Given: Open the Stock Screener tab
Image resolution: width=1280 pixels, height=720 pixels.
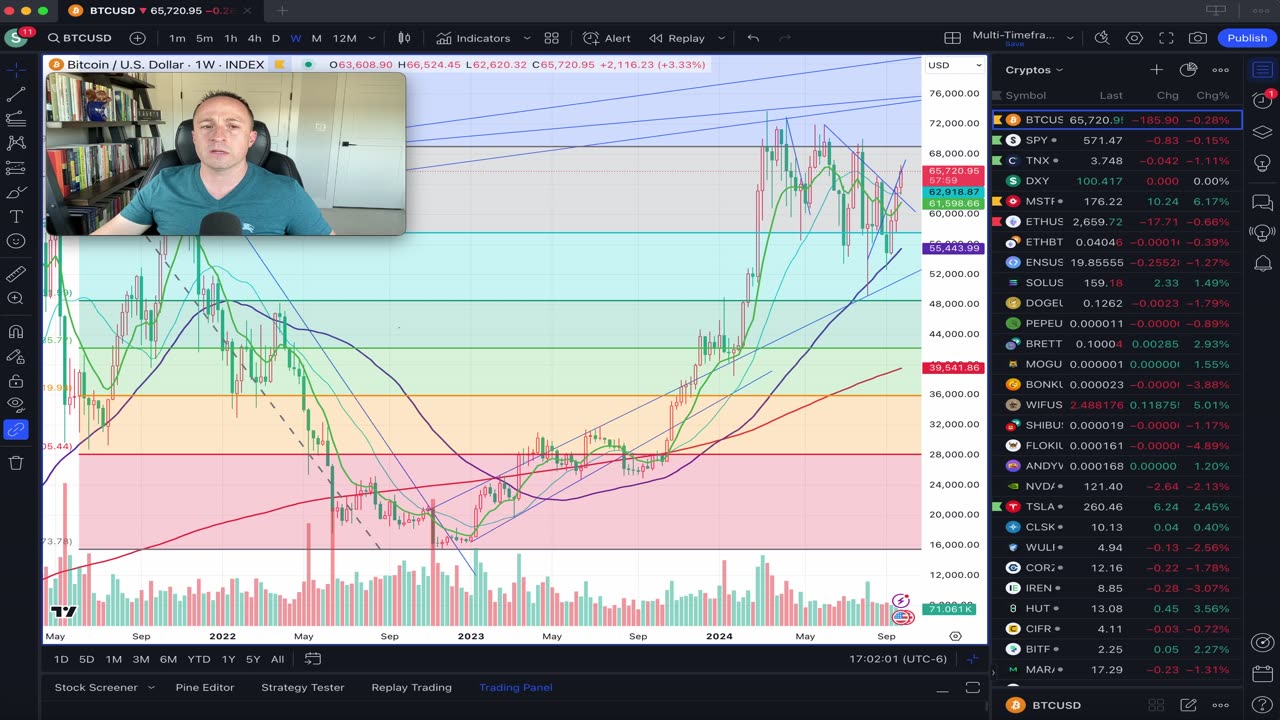Looking at the screenshot, I should [96, 687].
